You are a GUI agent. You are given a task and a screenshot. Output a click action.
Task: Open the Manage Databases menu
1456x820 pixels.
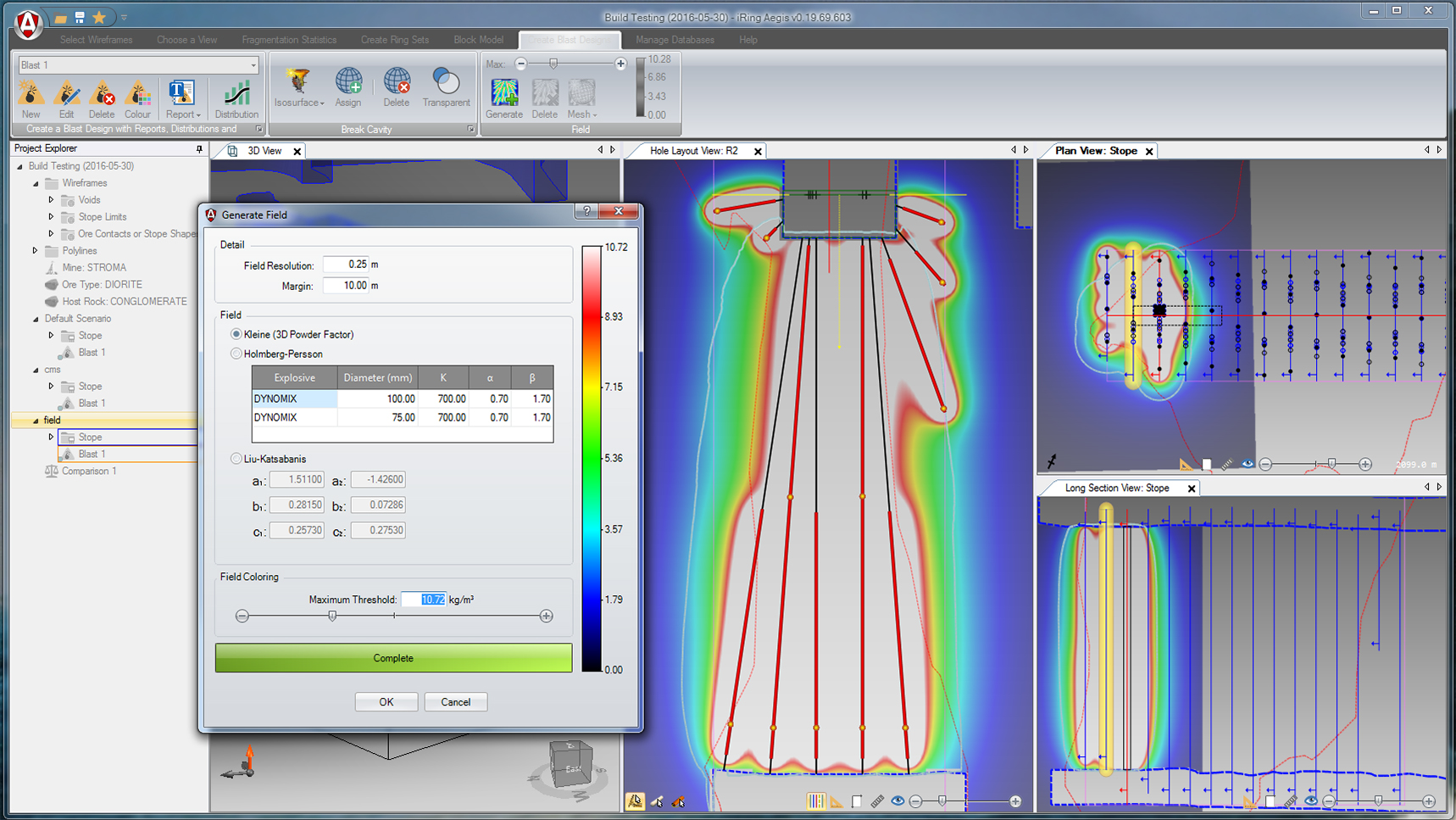coord(675,39)
